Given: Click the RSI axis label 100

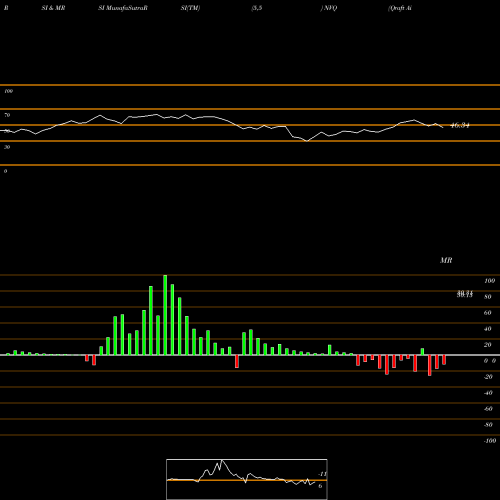Looking at the screenshot, I should [x=8, y=91].
